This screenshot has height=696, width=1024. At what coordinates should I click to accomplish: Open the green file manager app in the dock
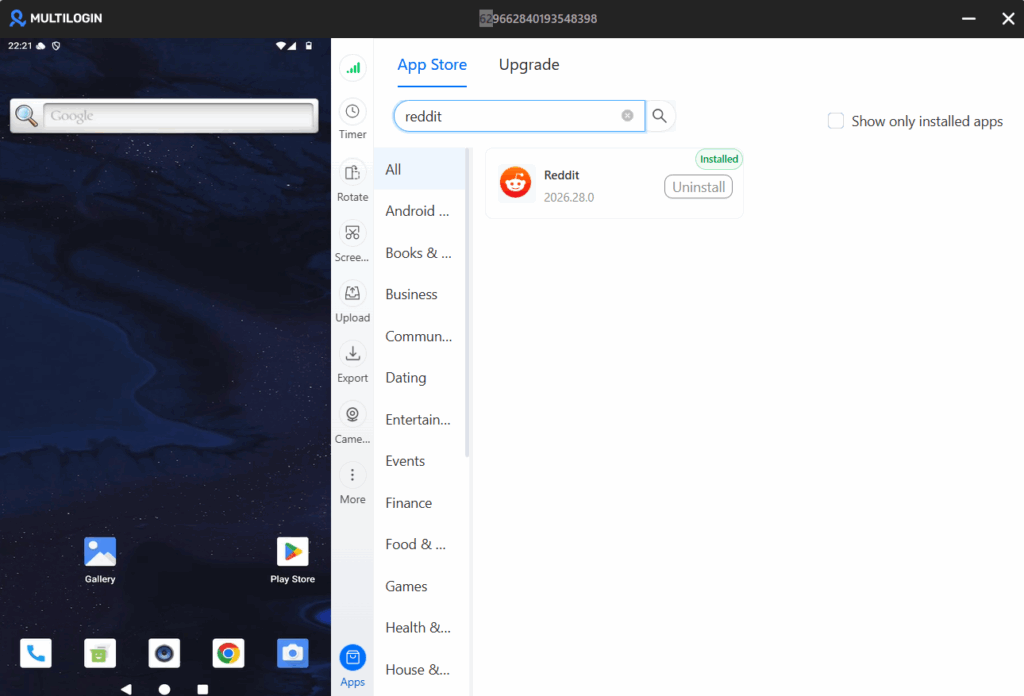100,653
